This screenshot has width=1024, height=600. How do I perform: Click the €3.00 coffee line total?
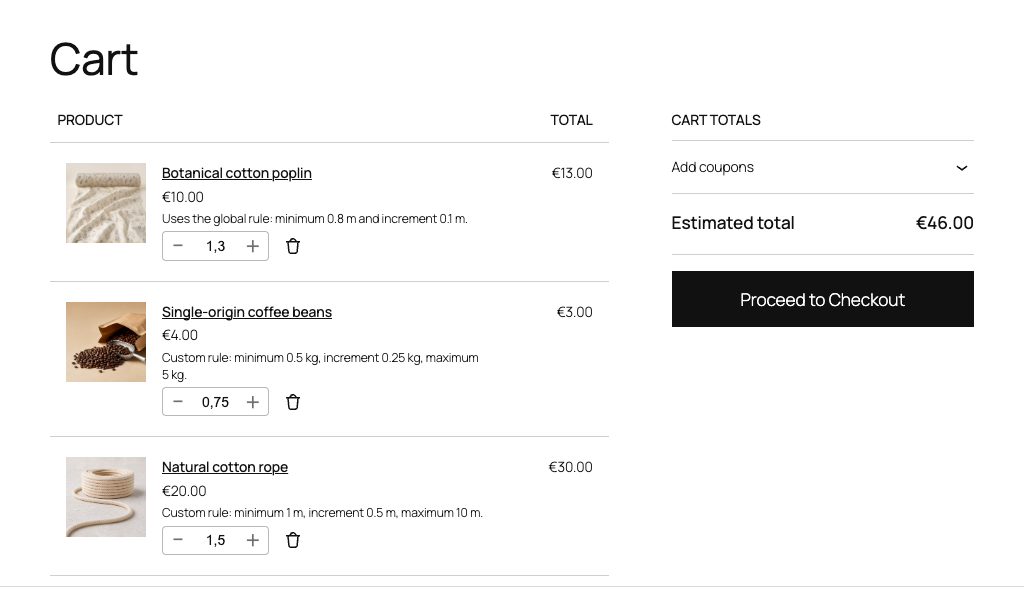(x=575, y=312)
